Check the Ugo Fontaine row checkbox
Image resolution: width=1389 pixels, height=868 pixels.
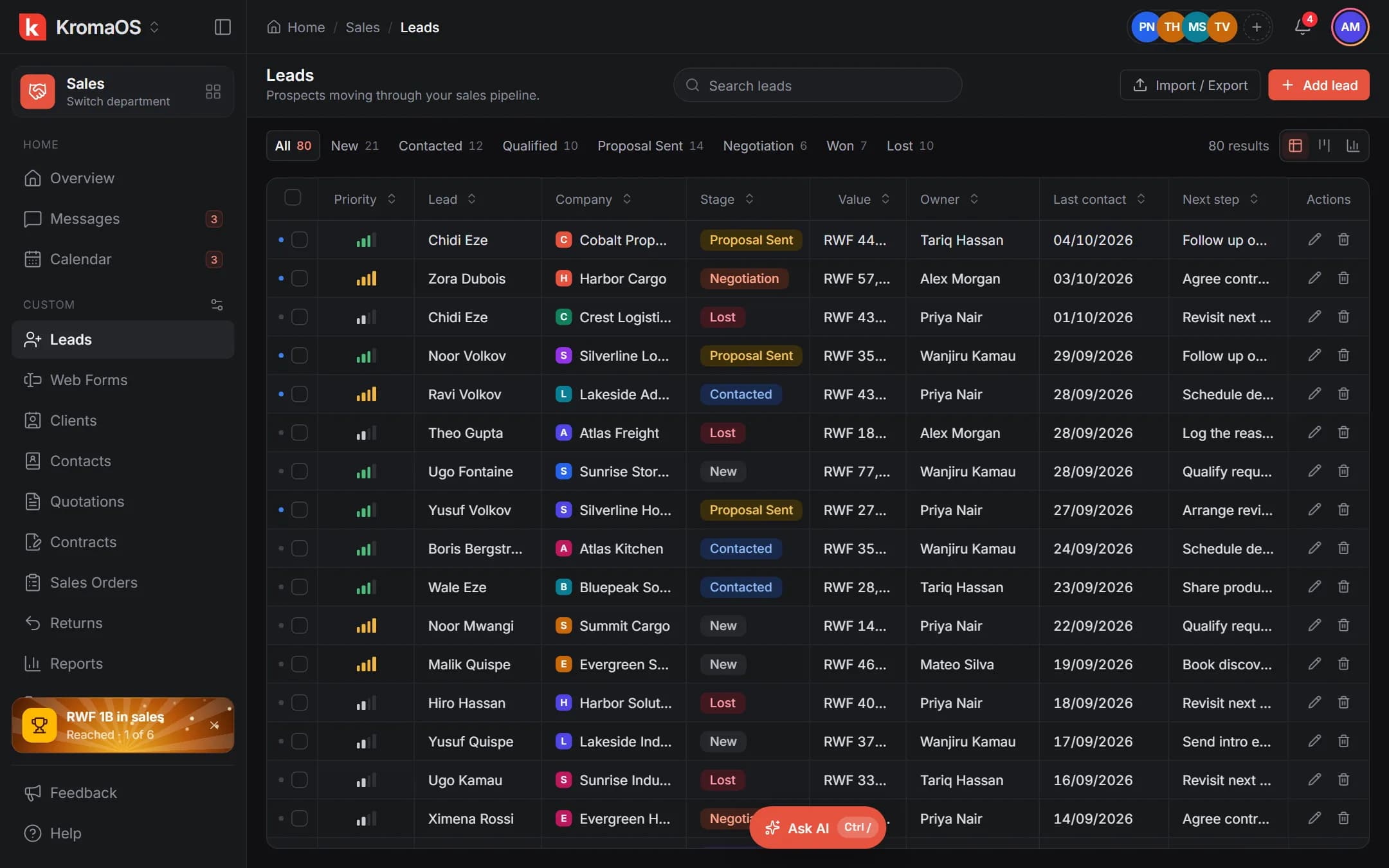(300, 471)
